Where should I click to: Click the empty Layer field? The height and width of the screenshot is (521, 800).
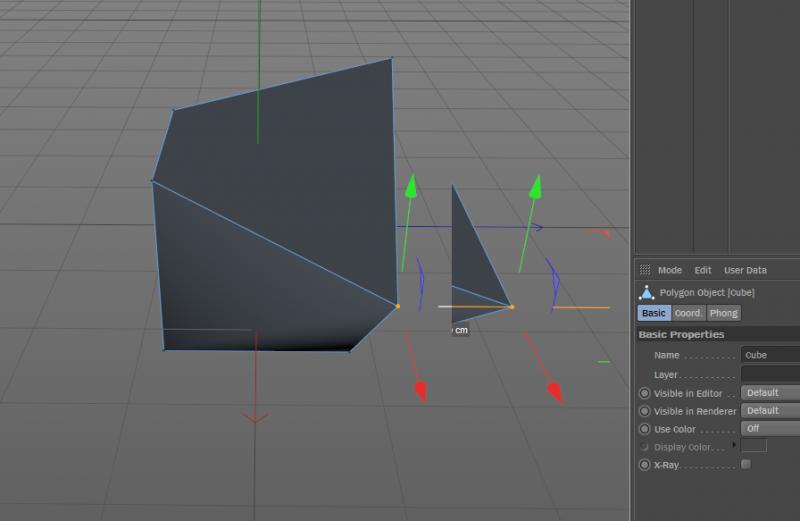[x=770, y=374]
